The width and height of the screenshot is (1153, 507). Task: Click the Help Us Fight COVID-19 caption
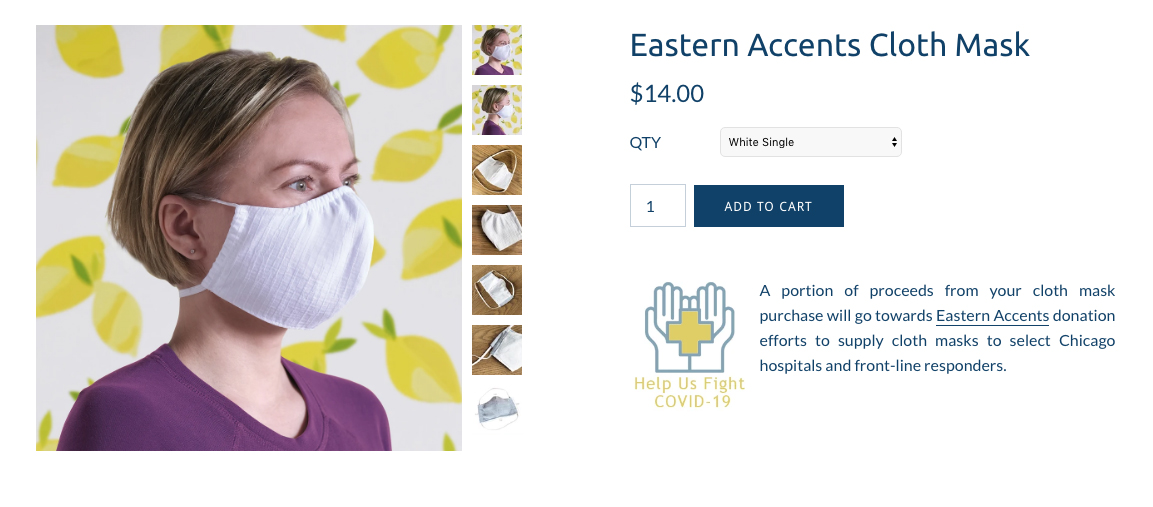(690, 392)
